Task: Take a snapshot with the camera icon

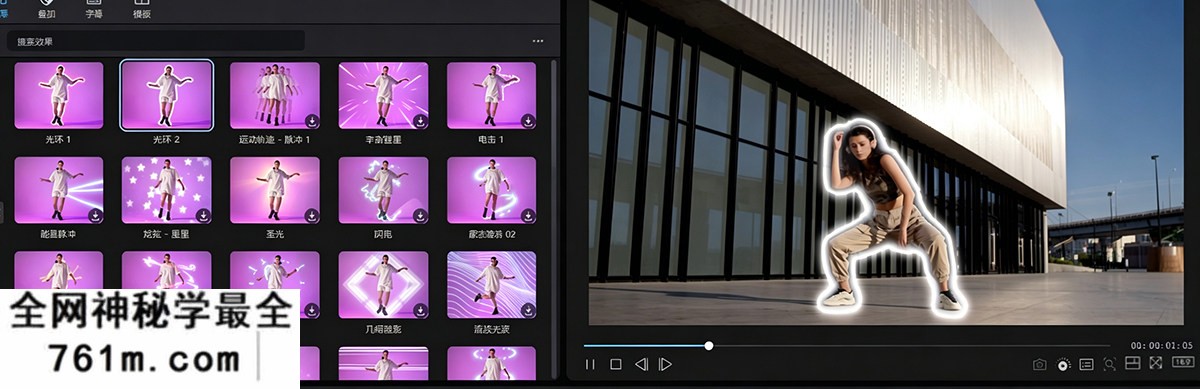Action: pos(1039,364)
